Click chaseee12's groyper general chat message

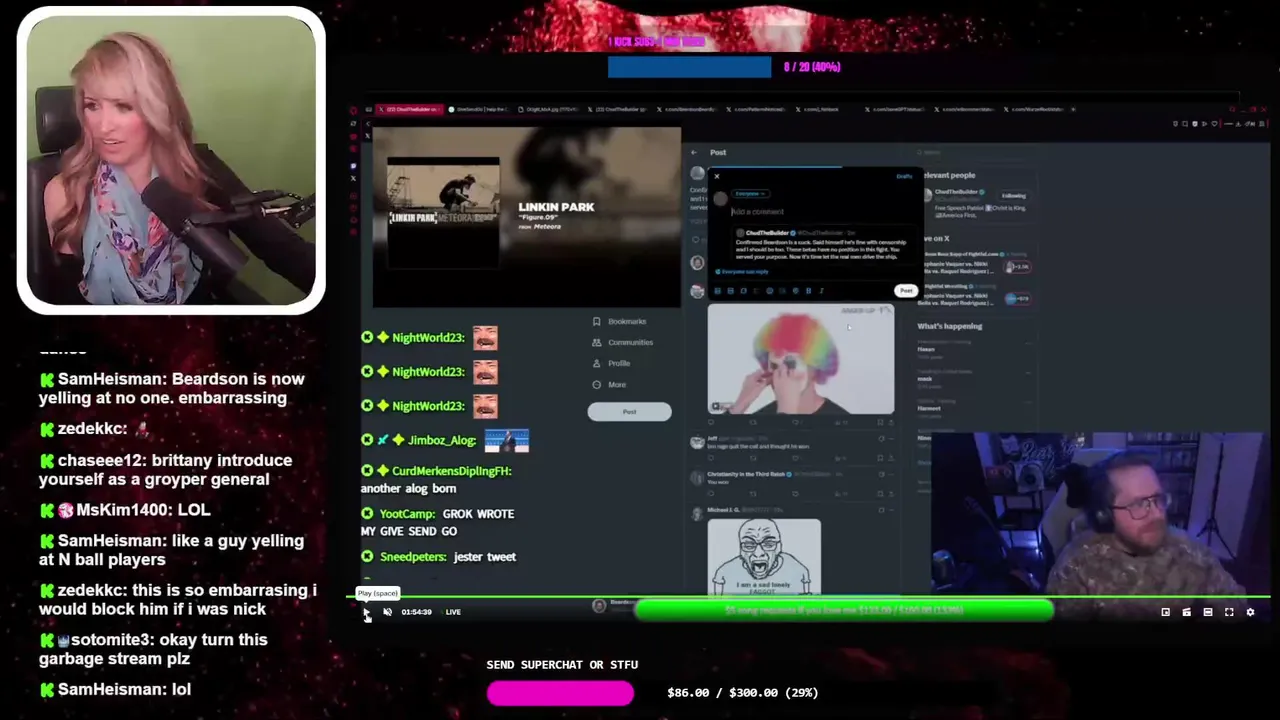tap(166, 469)
